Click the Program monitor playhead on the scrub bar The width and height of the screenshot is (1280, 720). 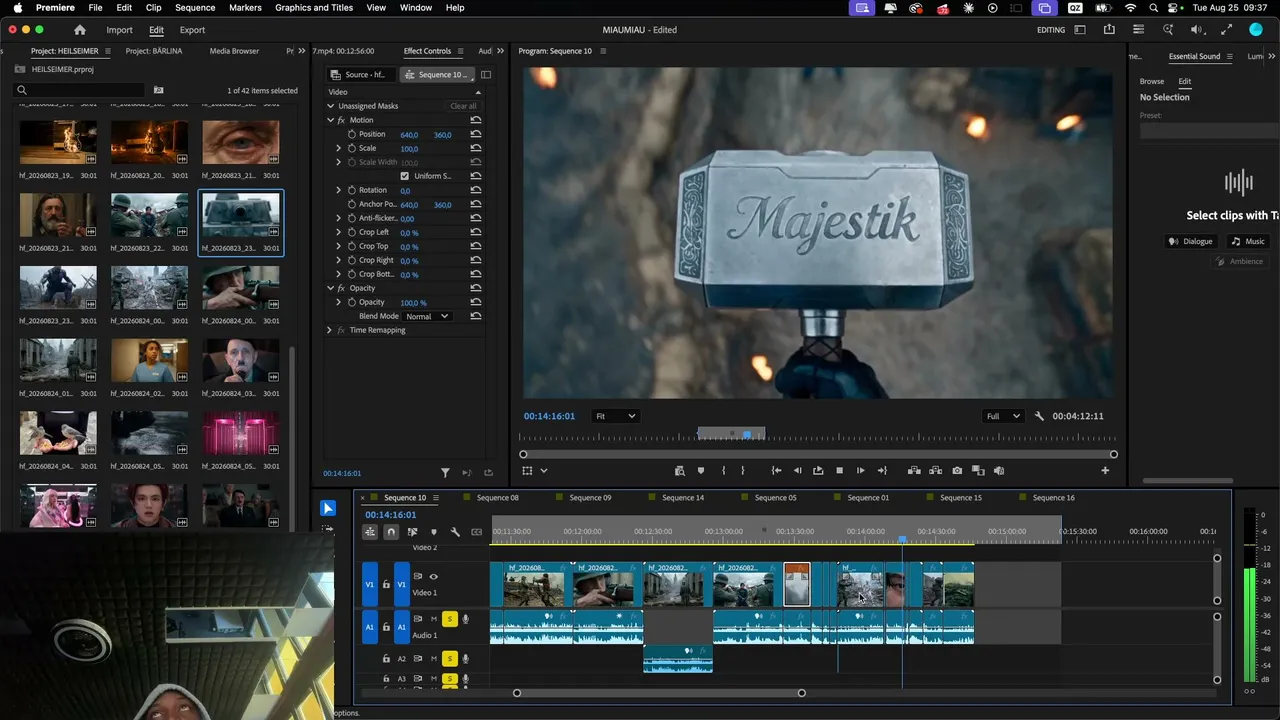pos(747,435)
